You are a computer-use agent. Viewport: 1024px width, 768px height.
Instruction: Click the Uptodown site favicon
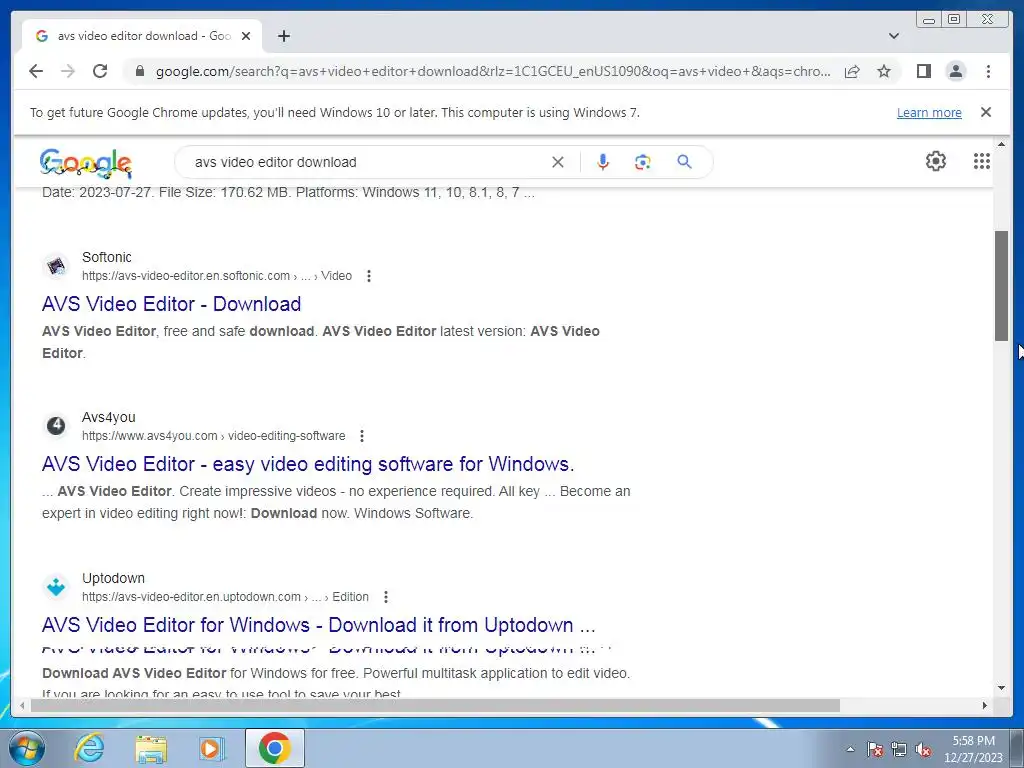(x=56, y=587)
